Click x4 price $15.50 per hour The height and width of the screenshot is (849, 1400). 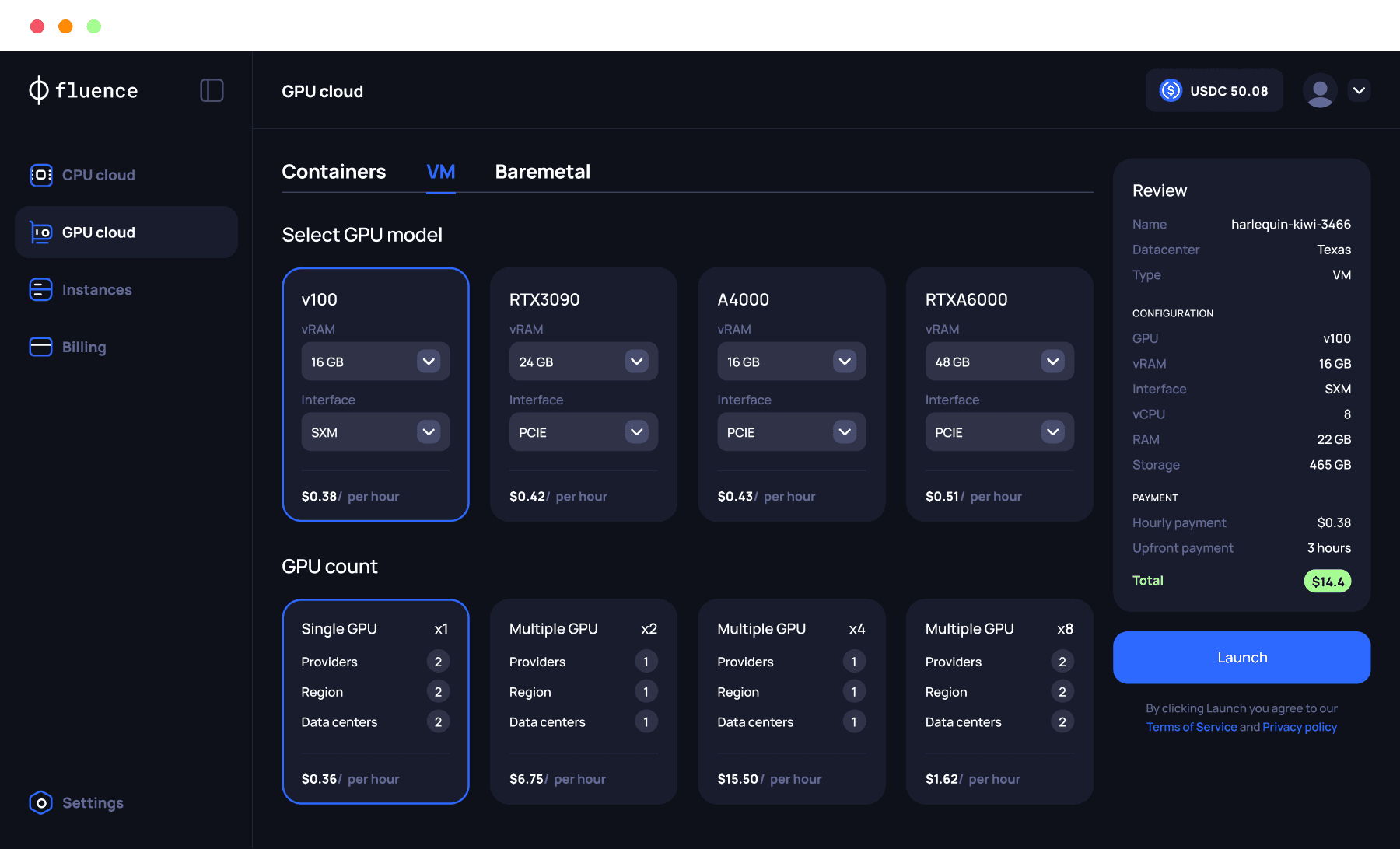[769, 779]
